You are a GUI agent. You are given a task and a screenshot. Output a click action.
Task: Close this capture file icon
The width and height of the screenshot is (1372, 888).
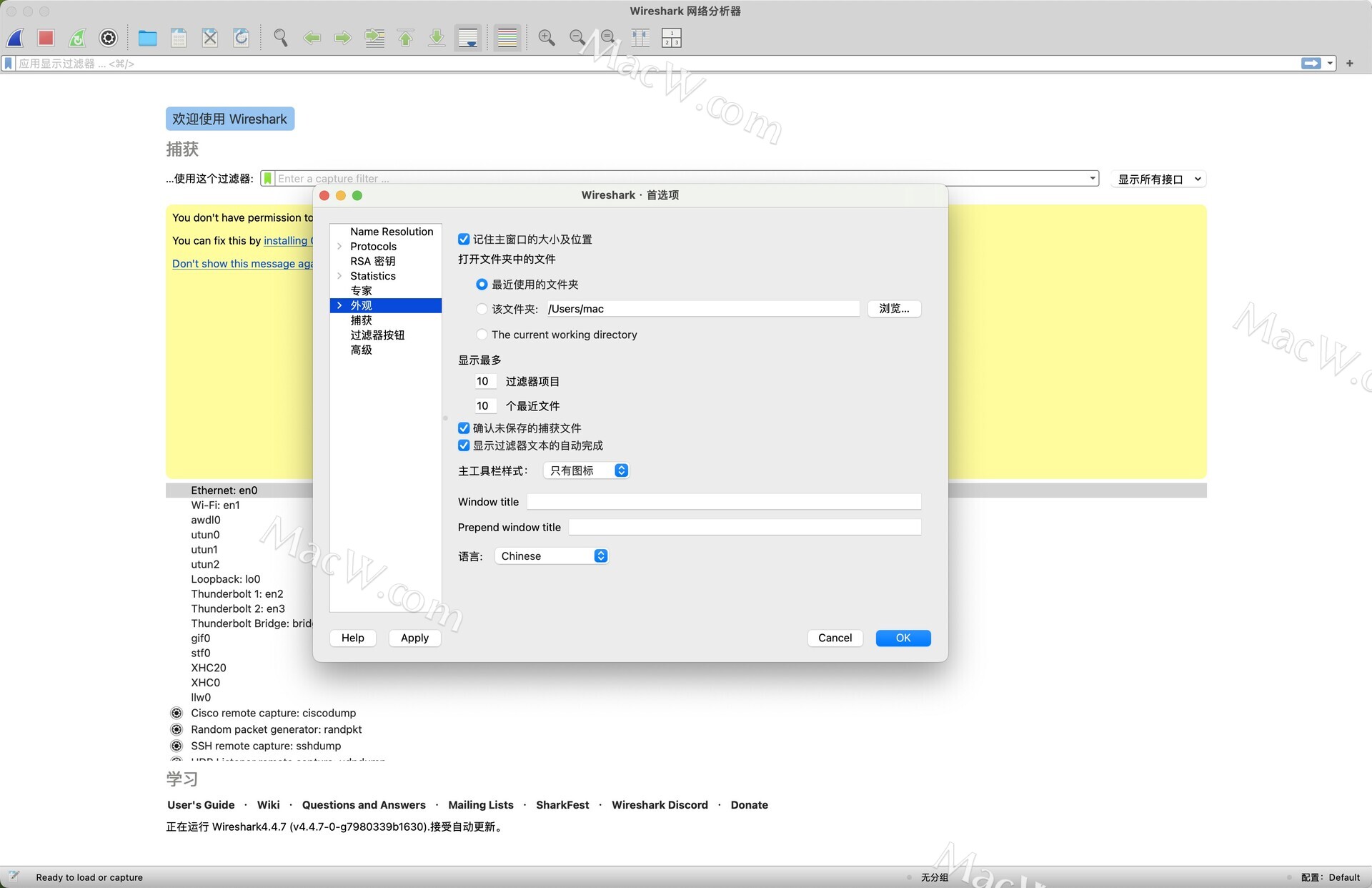coord(210,38)
